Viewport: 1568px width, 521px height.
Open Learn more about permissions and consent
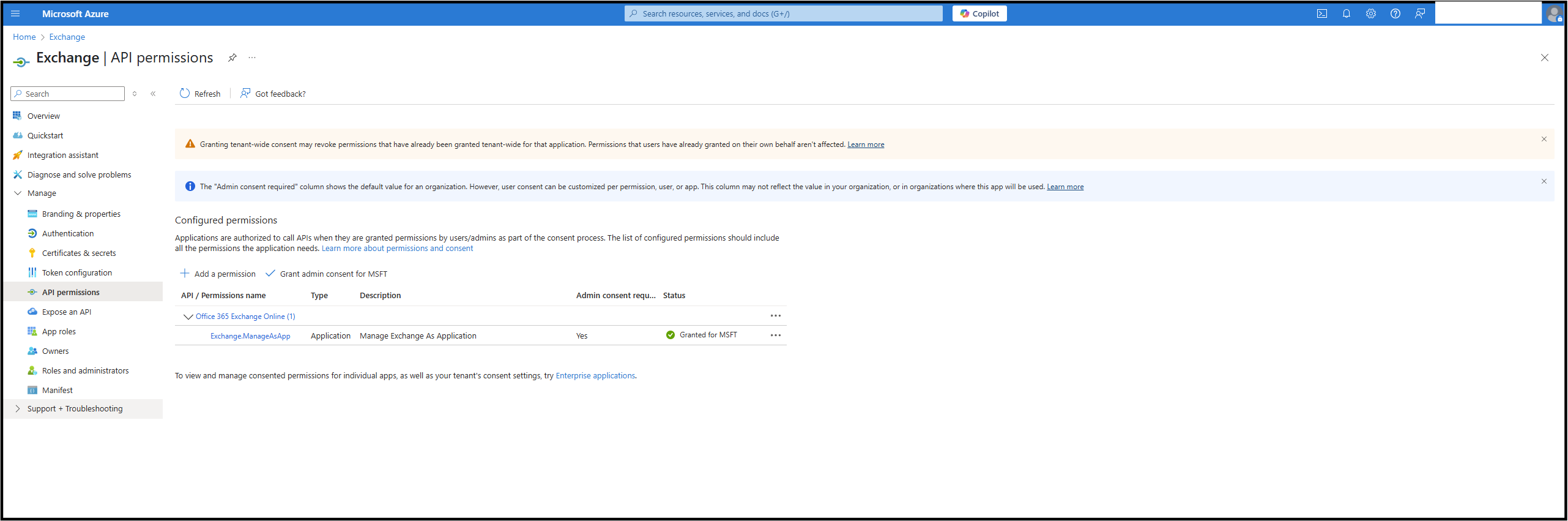coord(397,248)
